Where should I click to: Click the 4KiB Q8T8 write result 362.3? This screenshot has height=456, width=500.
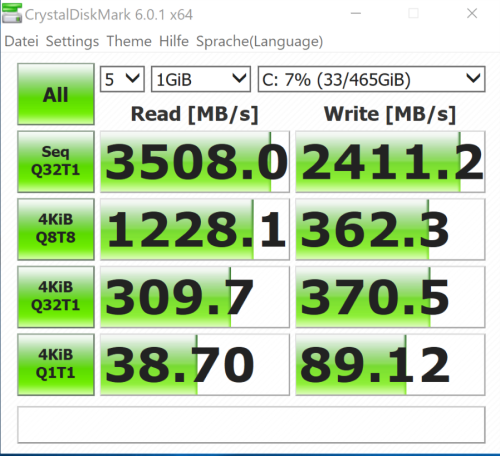390,229
